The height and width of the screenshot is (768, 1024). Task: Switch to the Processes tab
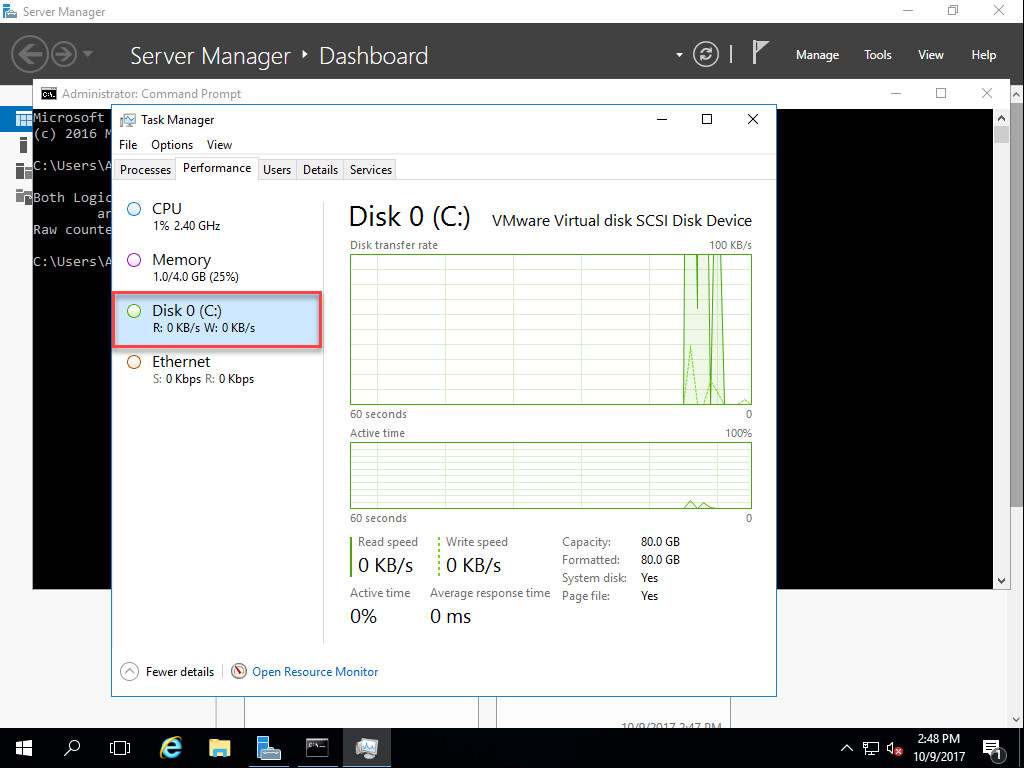[144, 169]
